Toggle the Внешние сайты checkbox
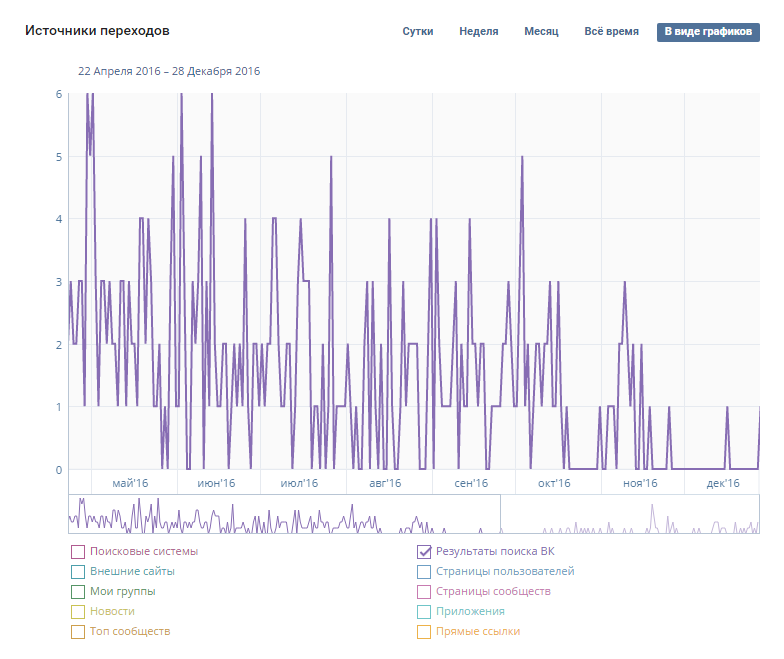784x659 pixels. point(78,571)
